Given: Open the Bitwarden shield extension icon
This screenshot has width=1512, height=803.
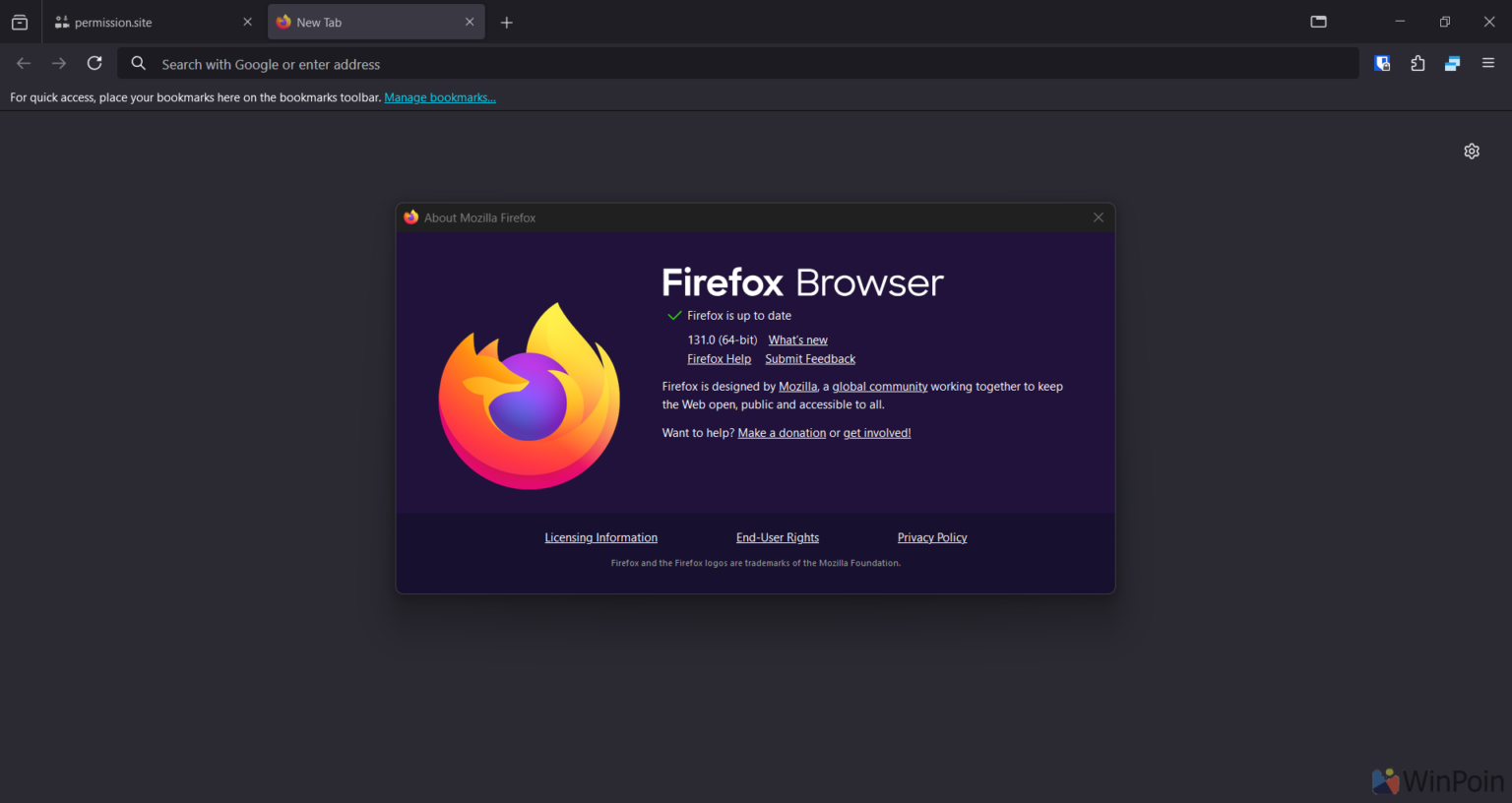Looking at the screenshot, I should click(1382, 63).
